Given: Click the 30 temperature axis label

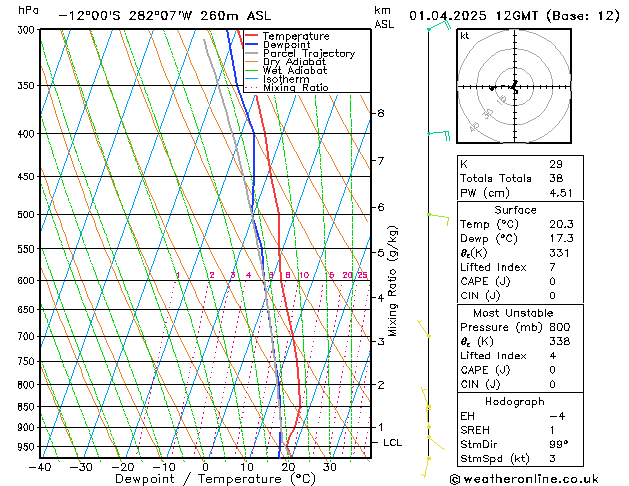Looking at the screenshot, I should click(x=330, y=467).
